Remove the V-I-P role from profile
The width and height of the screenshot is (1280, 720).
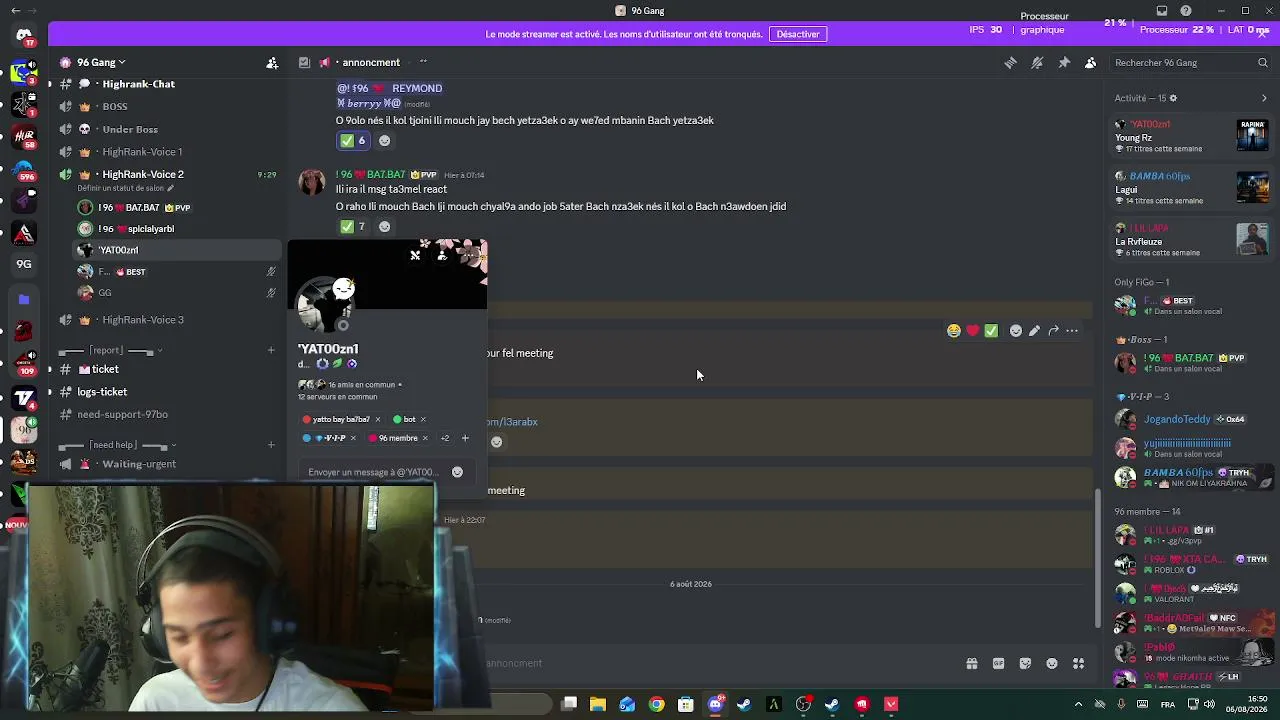(353, 438)
